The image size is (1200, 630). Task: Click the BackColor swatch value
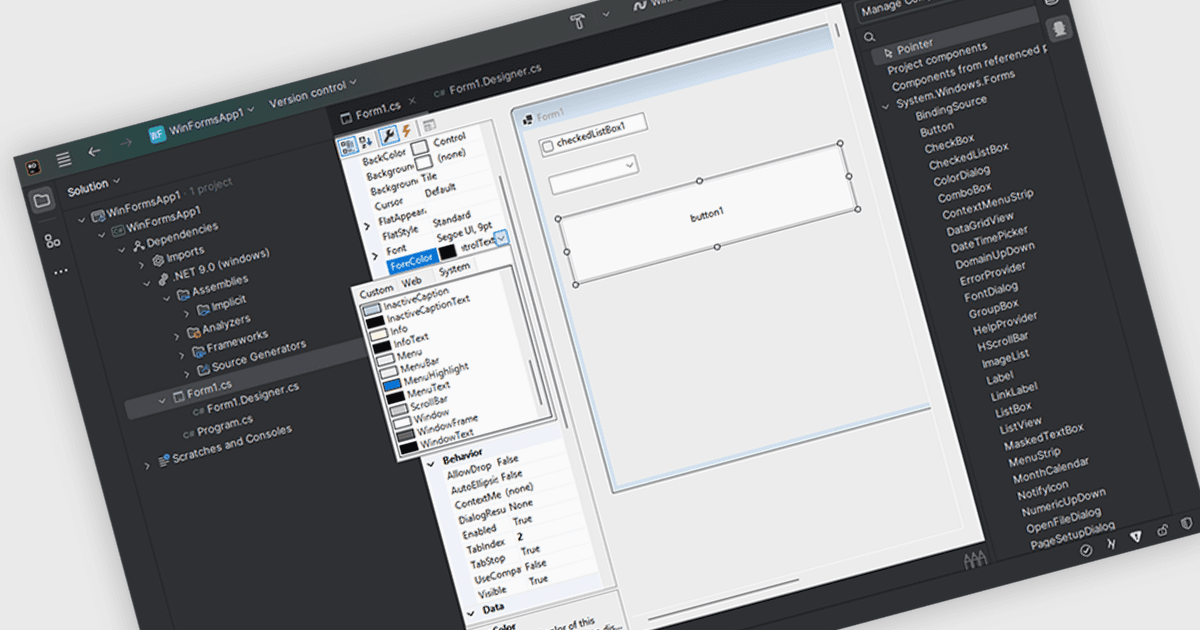coord(419,148)
